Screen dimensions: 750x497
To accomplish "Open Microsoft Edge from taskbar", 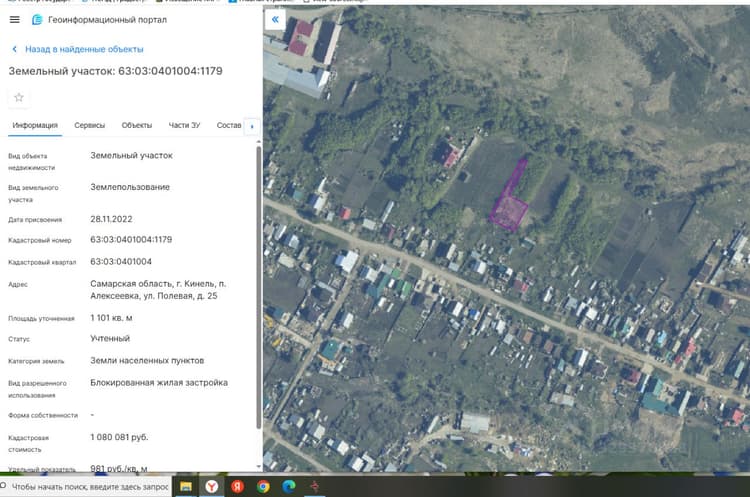I will coord(288,487).
